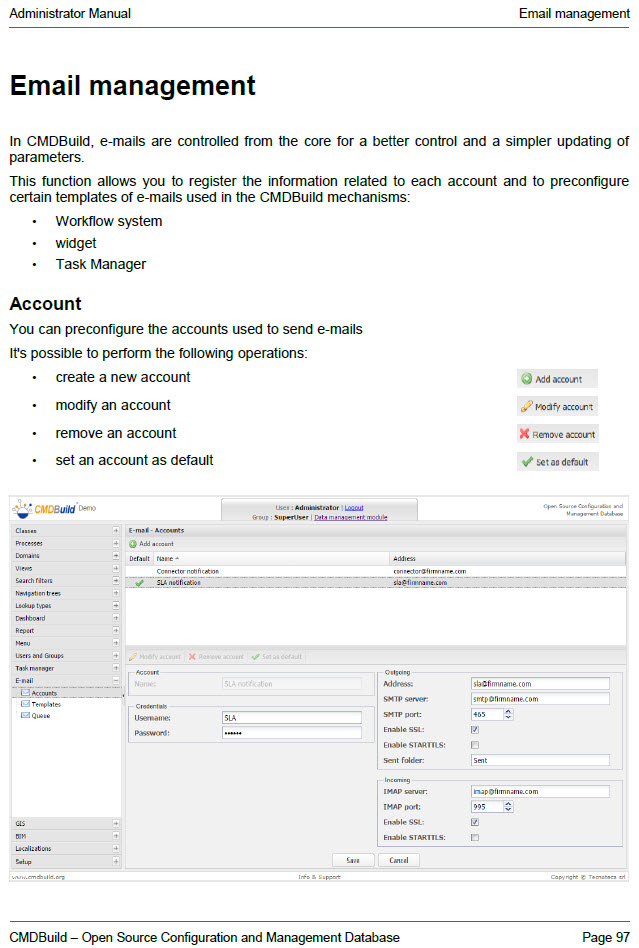The width and height of the screenshot is (639, 948).
Task: Collapse the E-mail sidebar section
Action: (x=116, y=680)
